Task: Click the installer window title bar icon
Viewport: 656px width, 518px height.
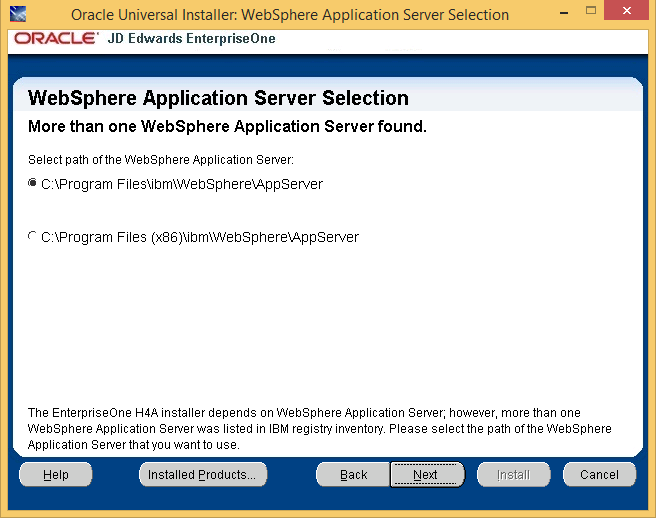Action: click(18, 14)
